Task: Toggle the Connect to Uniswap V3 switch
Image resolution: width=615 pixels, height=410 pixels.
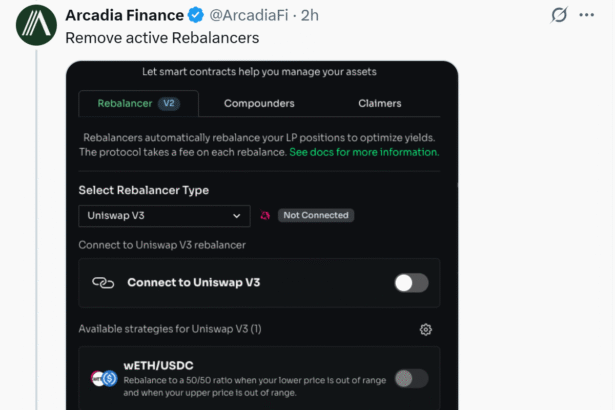Action: (410, 283)
